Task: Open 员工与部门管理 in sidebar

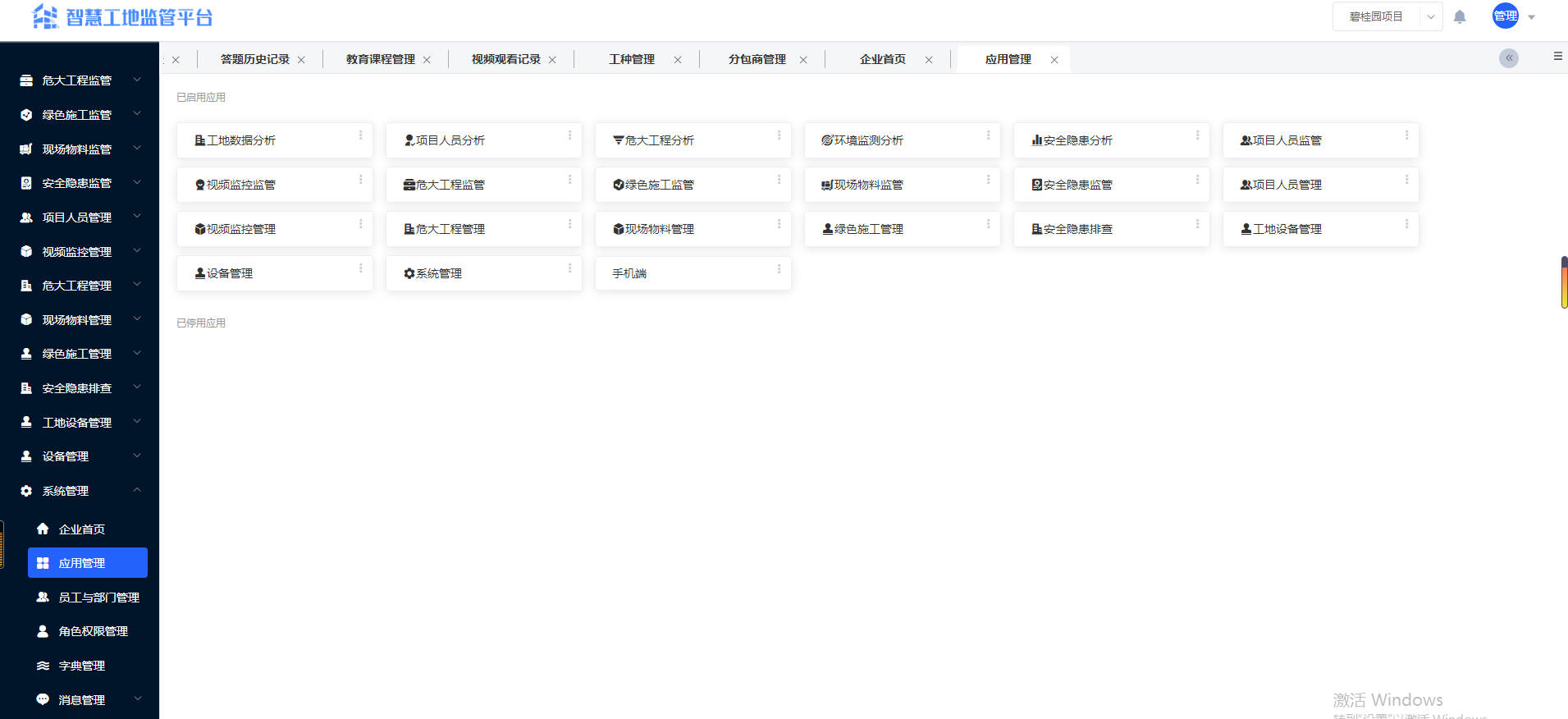Action: pos(98,598)
